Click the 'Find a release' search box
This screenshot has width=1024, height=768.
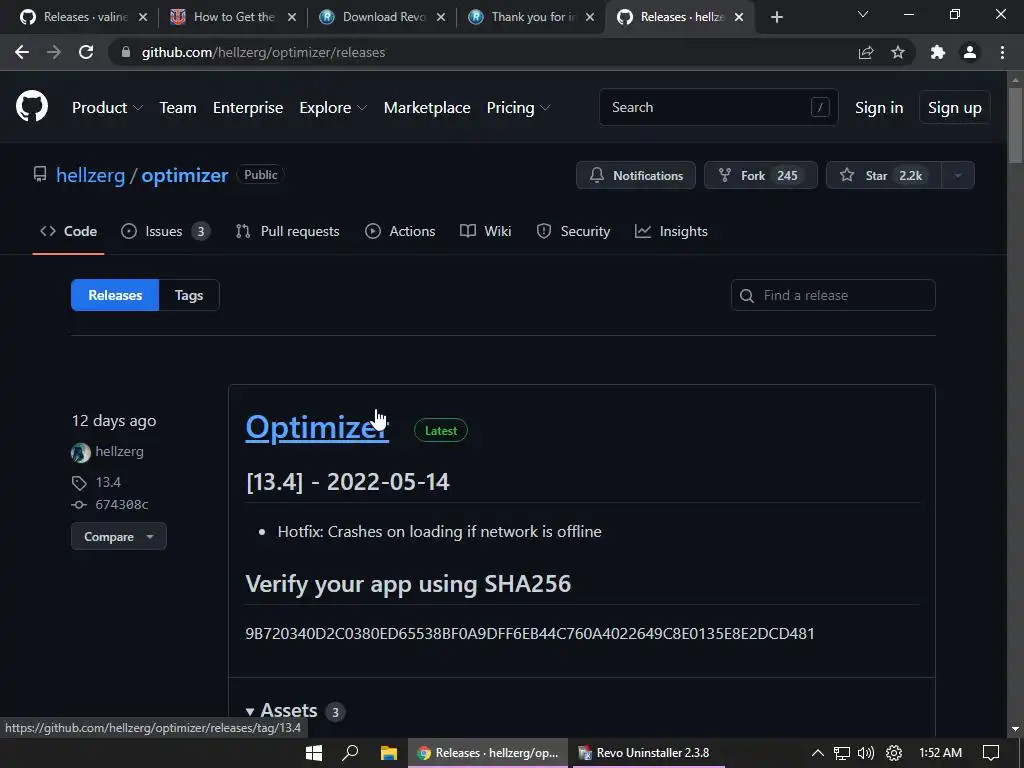point(833,295)
